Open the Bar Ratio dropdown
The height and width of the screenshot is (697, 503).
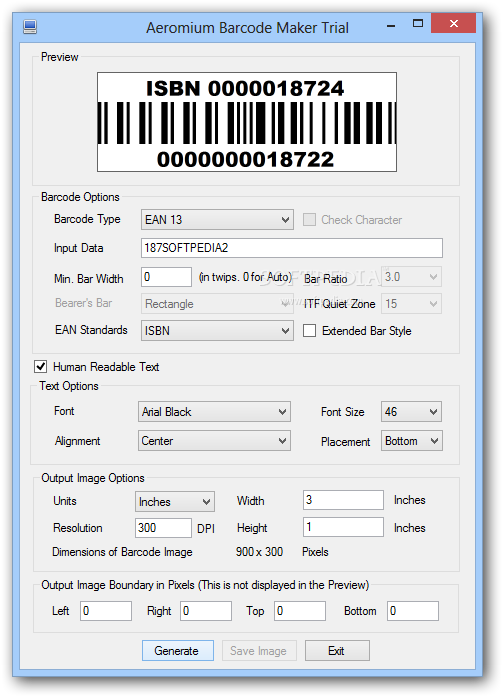[411, 277]
